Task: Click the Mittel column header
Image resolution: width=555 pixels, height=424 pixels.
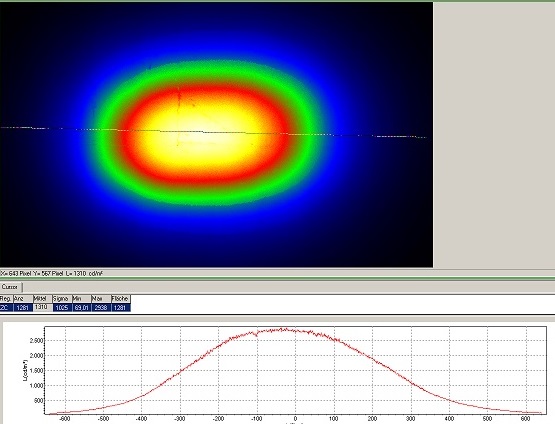Action: [x=42, y=299]
